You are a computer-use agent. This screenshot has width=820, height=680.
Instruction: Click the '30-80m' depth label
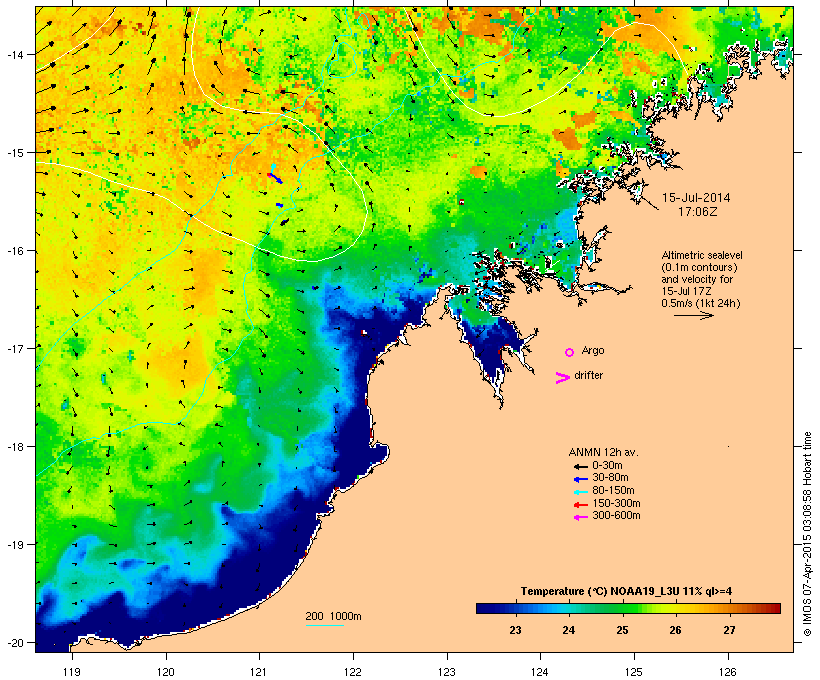(610, 478)
